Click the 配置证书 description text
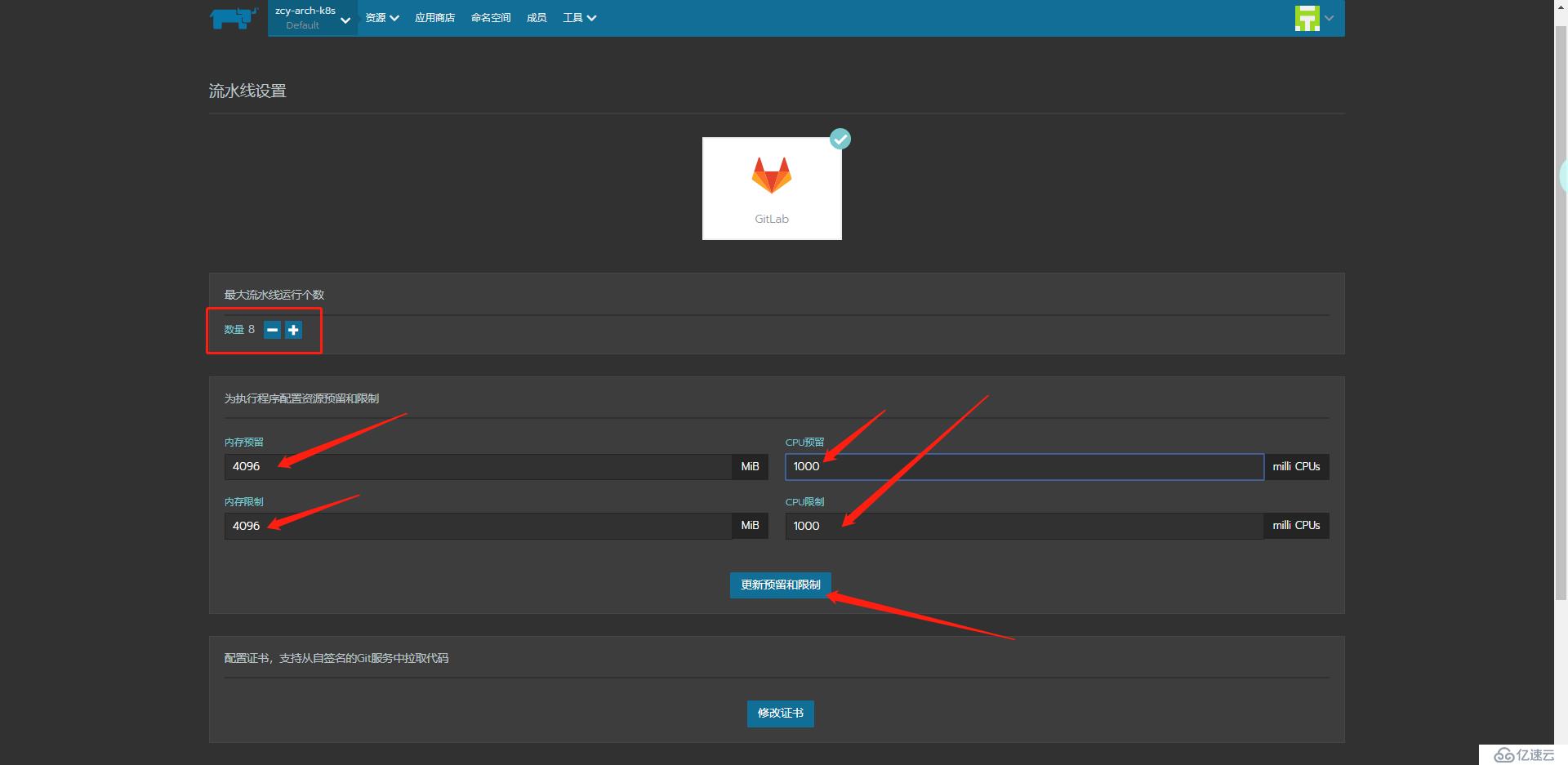The height and width of the screenshot is (765, 1568). tap(336, 658)
